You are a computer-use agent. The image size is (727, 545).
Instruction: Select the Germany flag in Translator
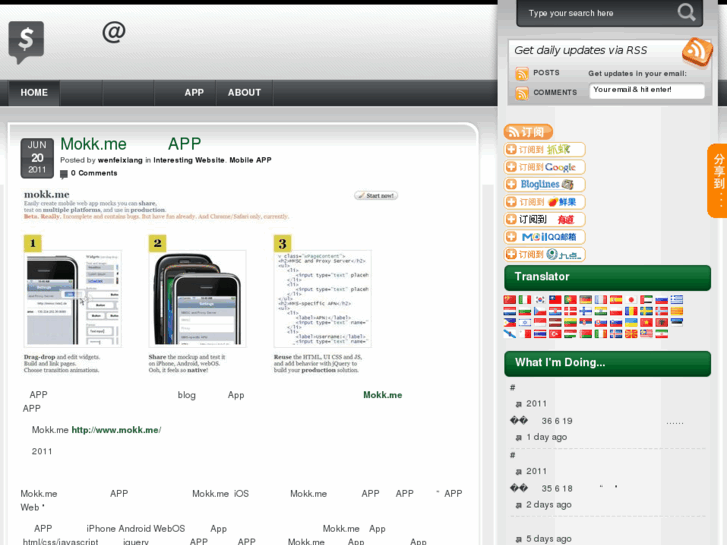click(x=586, y=300)
